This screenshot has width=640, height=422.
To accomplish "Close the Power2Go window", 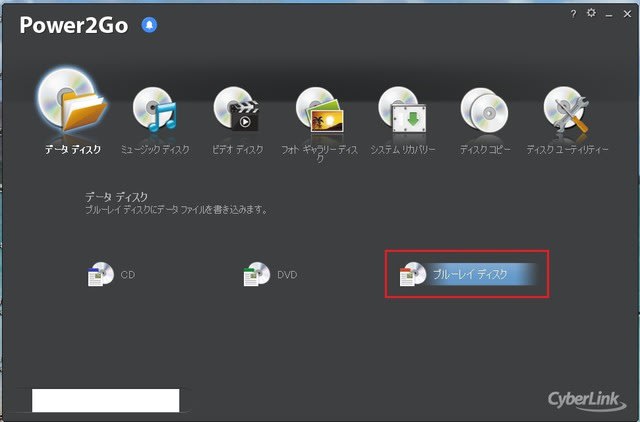I will [x=628, y=14].
